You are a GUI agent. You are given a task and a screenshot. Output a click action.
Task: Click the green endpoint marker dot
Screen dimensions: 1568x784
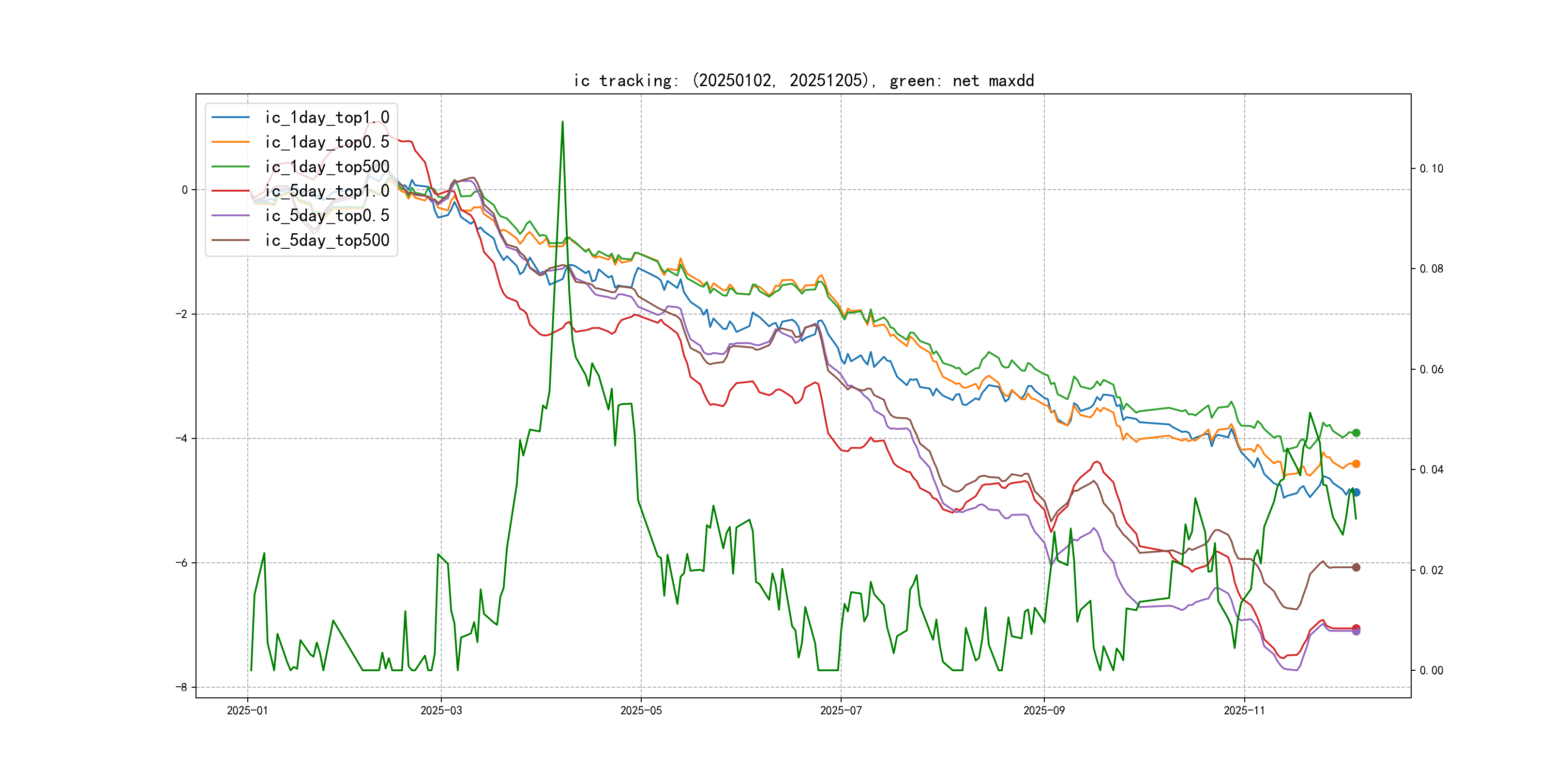point(1356,433)
